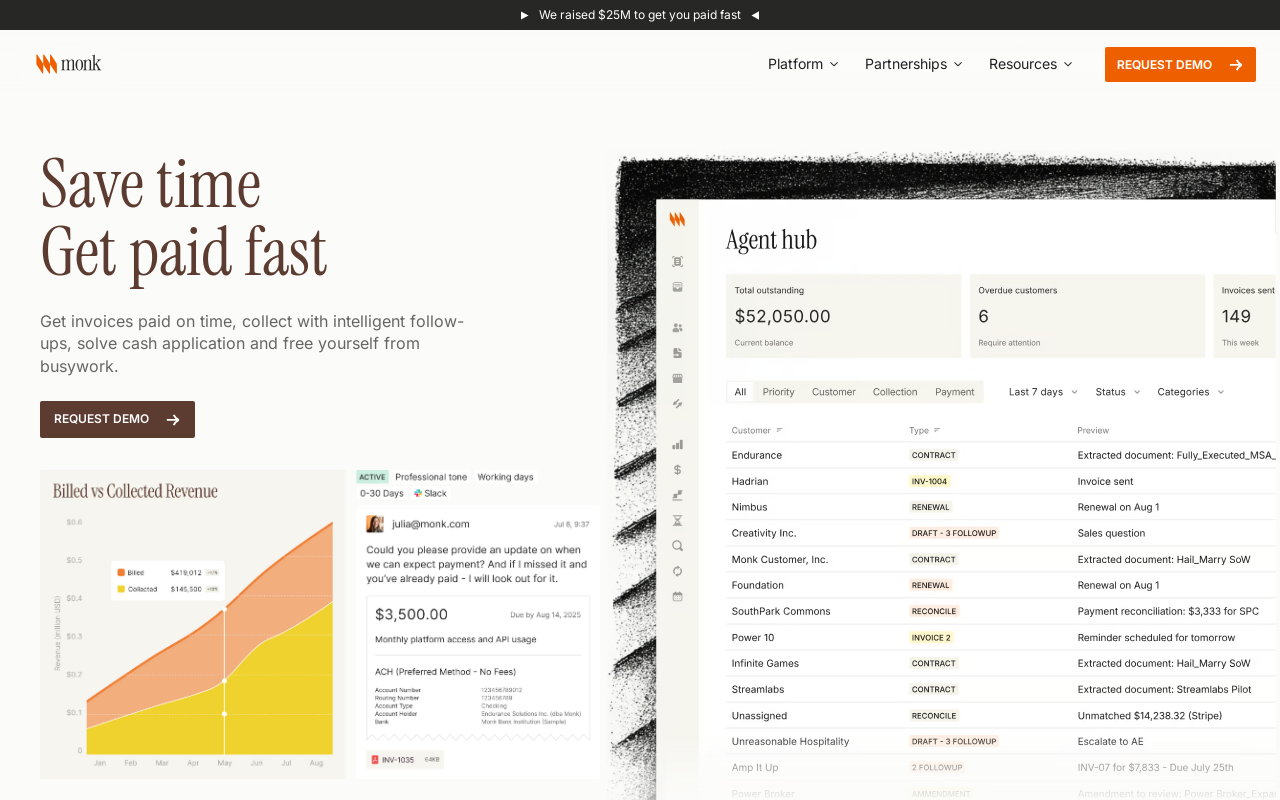
Task: Select the dollar sign icon in the sidebar
Action: coord(677,469)
